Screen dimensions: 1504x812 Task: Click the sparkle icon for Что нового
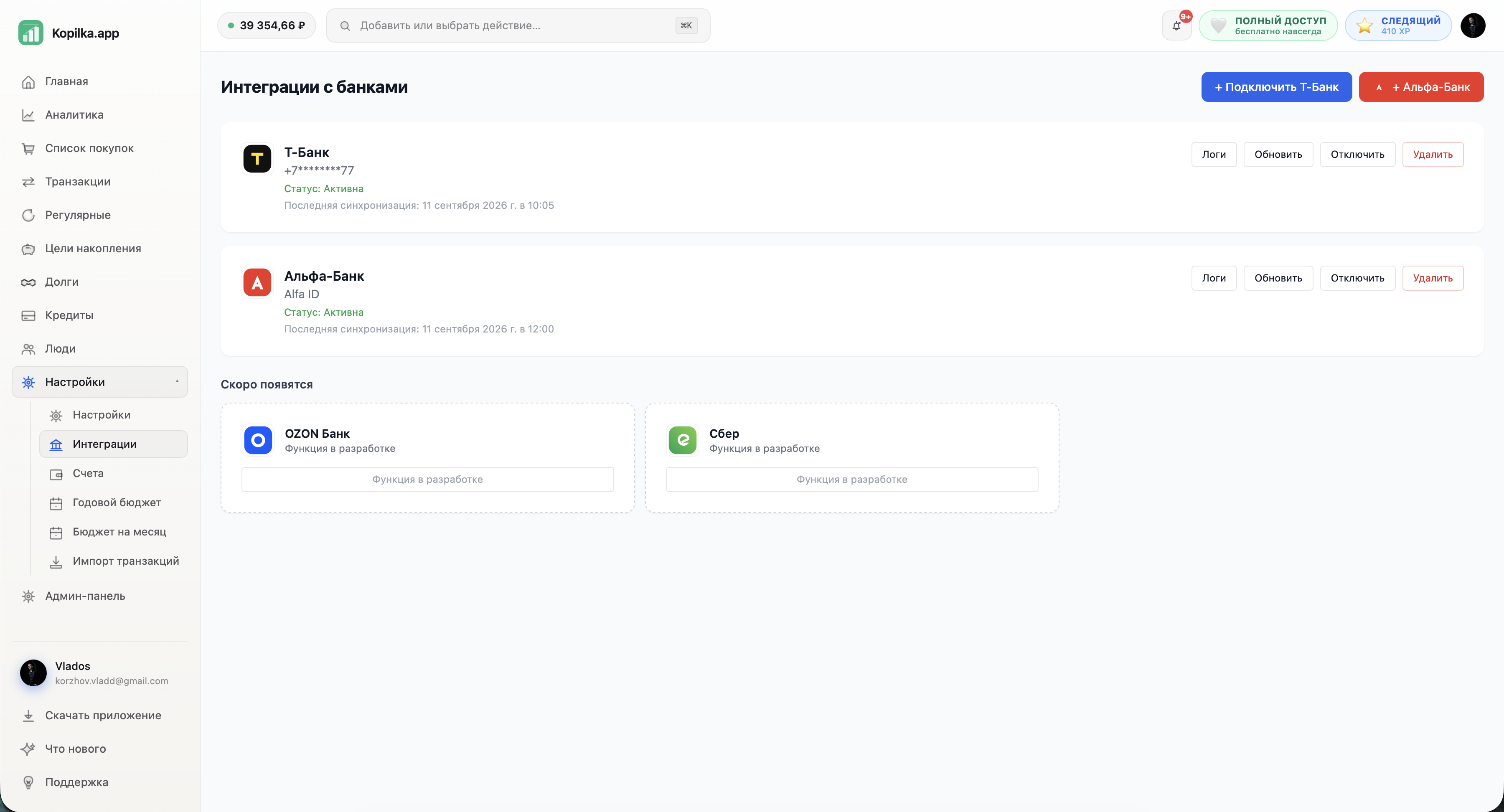tap(28, 749)
